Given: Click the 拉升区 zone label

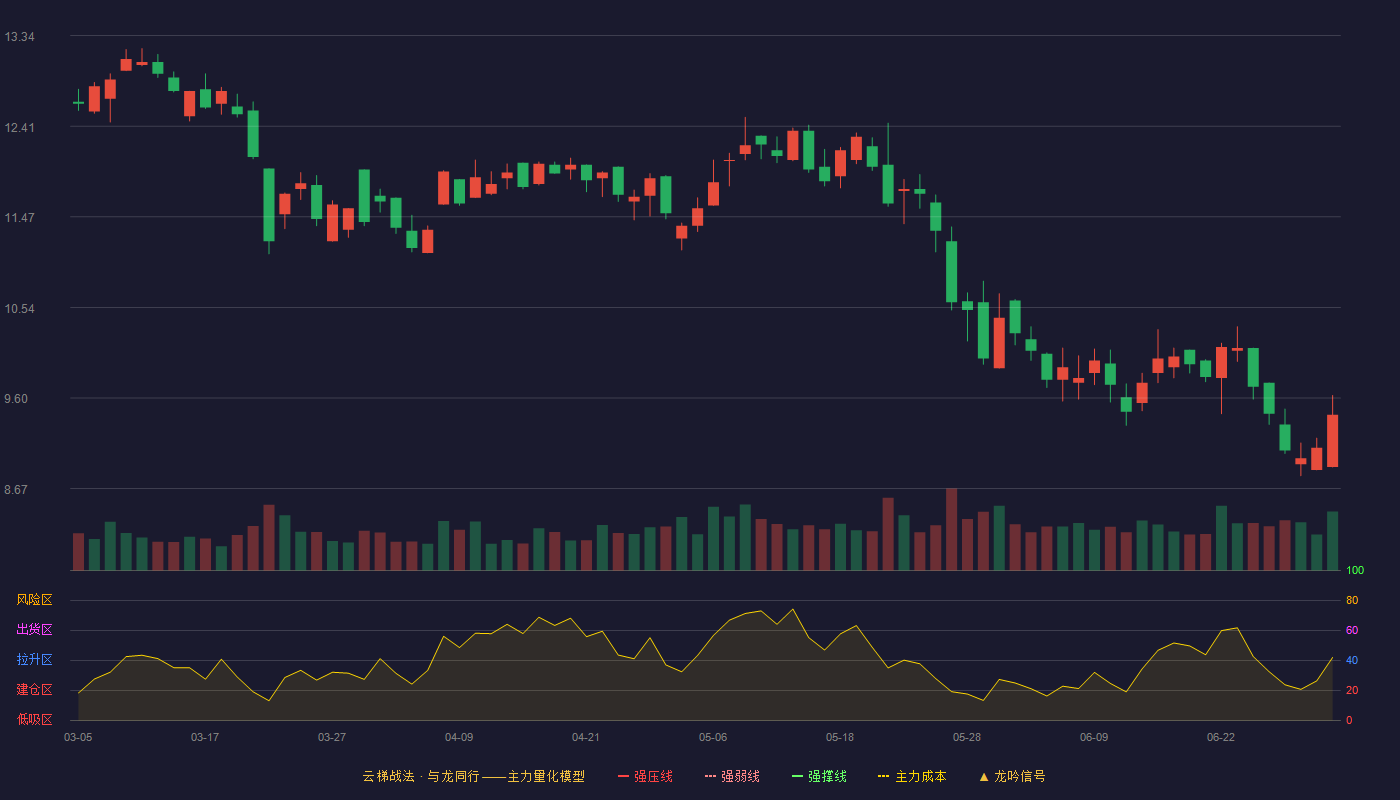Looking at the screenshot, I should pos(34,660).
